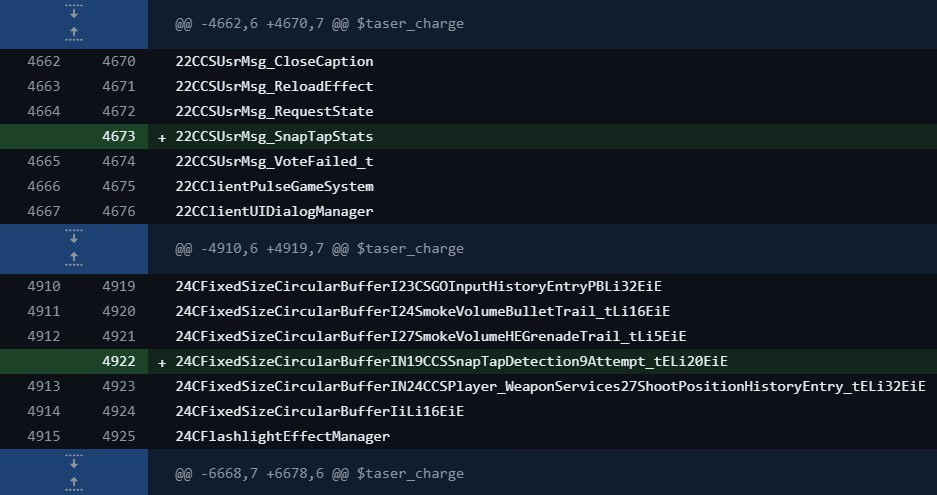Screen dimensions: 937x495
Task: Expand up arrow in hunk -4662,6 header
Action: tap(74, 34)
